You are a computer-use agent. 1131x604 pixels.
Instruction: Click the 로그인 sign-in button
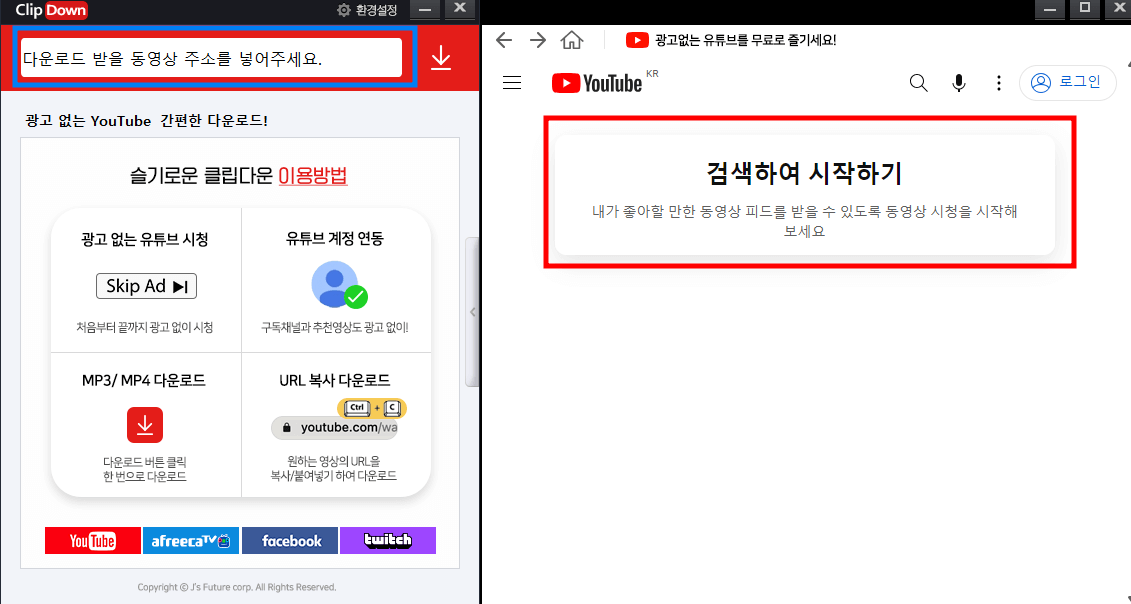pyautogui.click(x=1068, y=83)
